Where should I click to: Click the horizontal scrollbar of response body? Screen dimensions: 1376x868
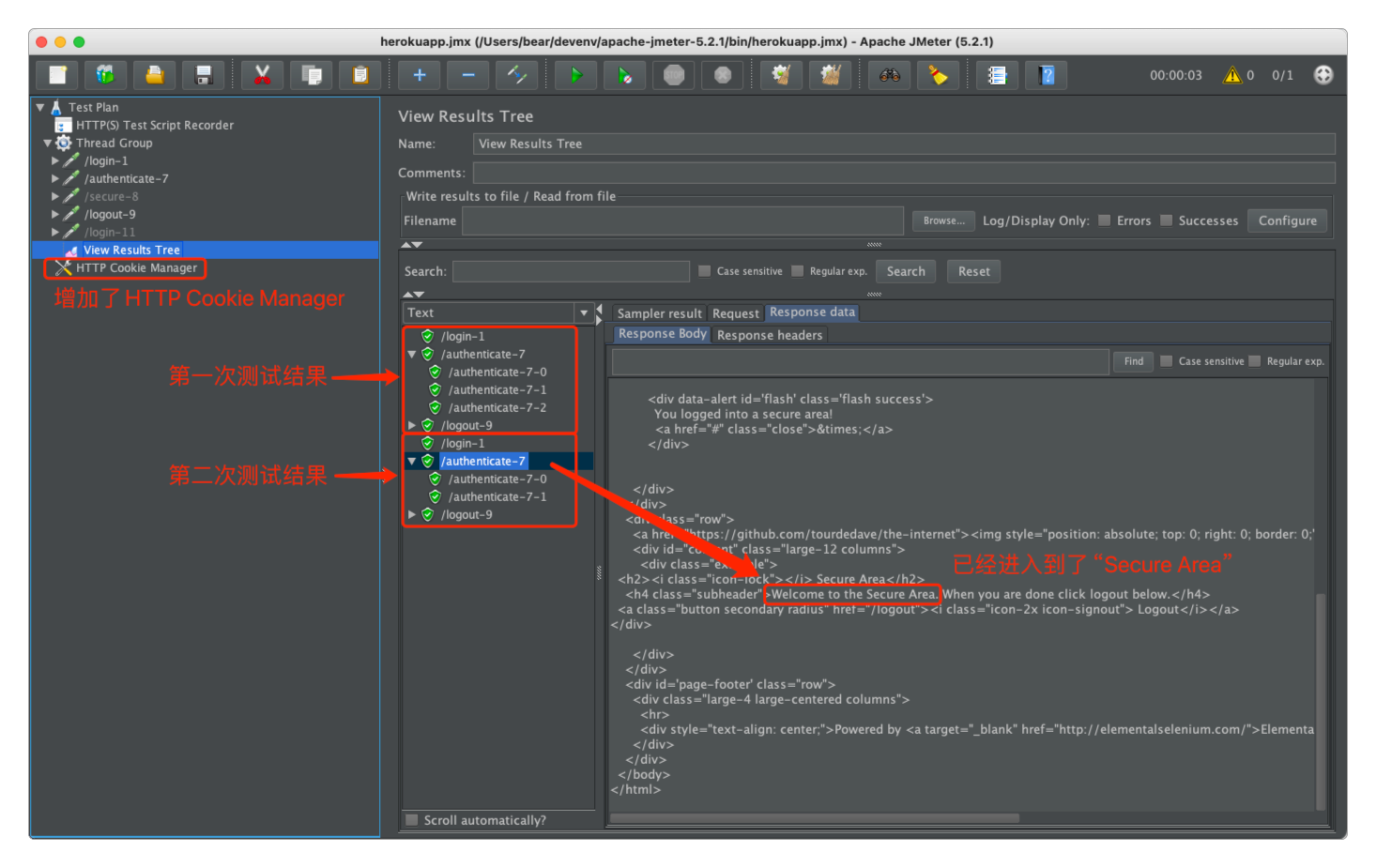pos(814,818)
